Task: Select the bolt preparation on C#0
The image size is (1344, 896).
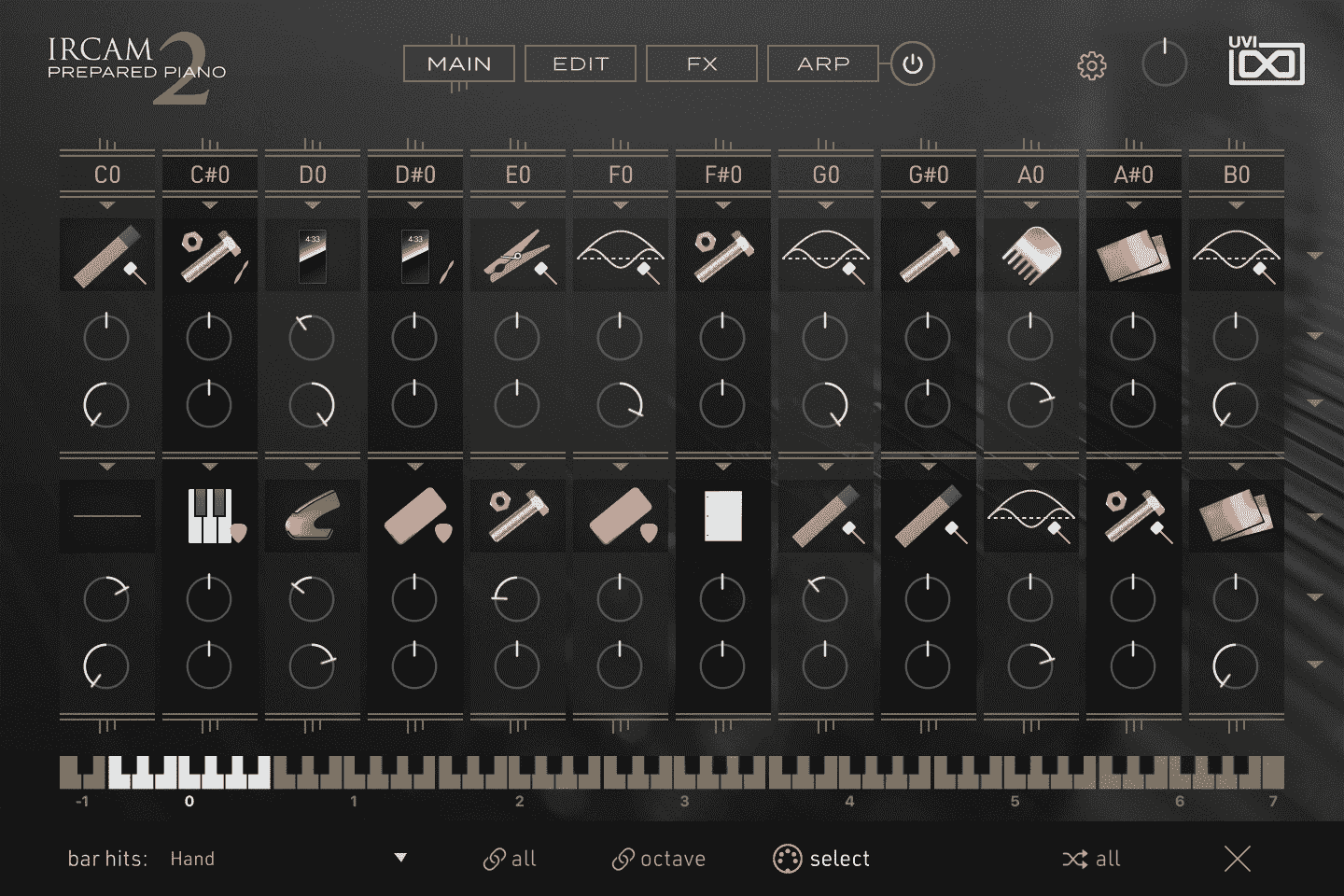Action: [209, 254]
